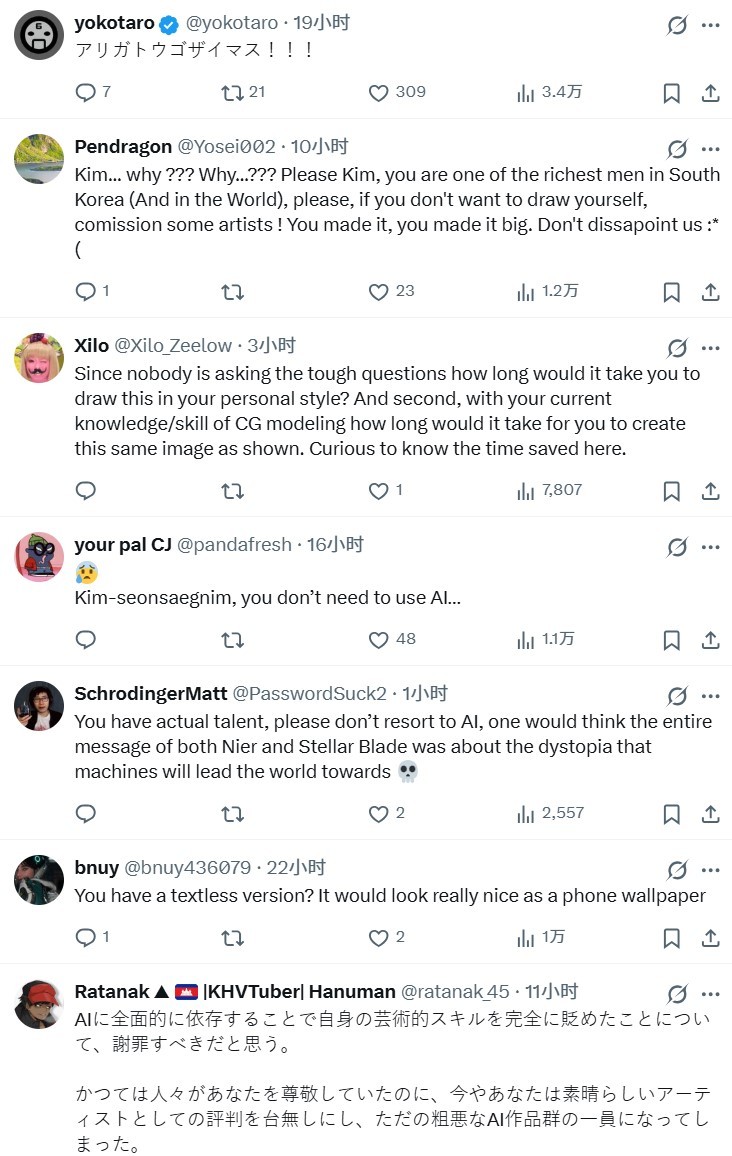View analytics on SchrodingerMatt's tweet

click(x=526, y=814)
